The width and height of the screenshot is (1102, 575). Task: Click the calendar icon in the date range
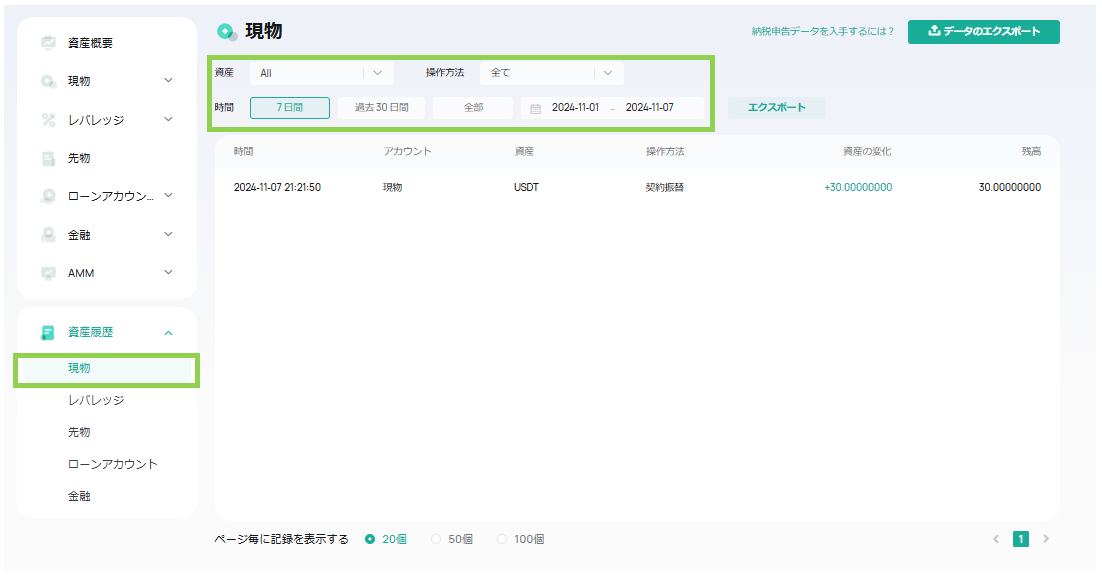[x=536, y=108]
